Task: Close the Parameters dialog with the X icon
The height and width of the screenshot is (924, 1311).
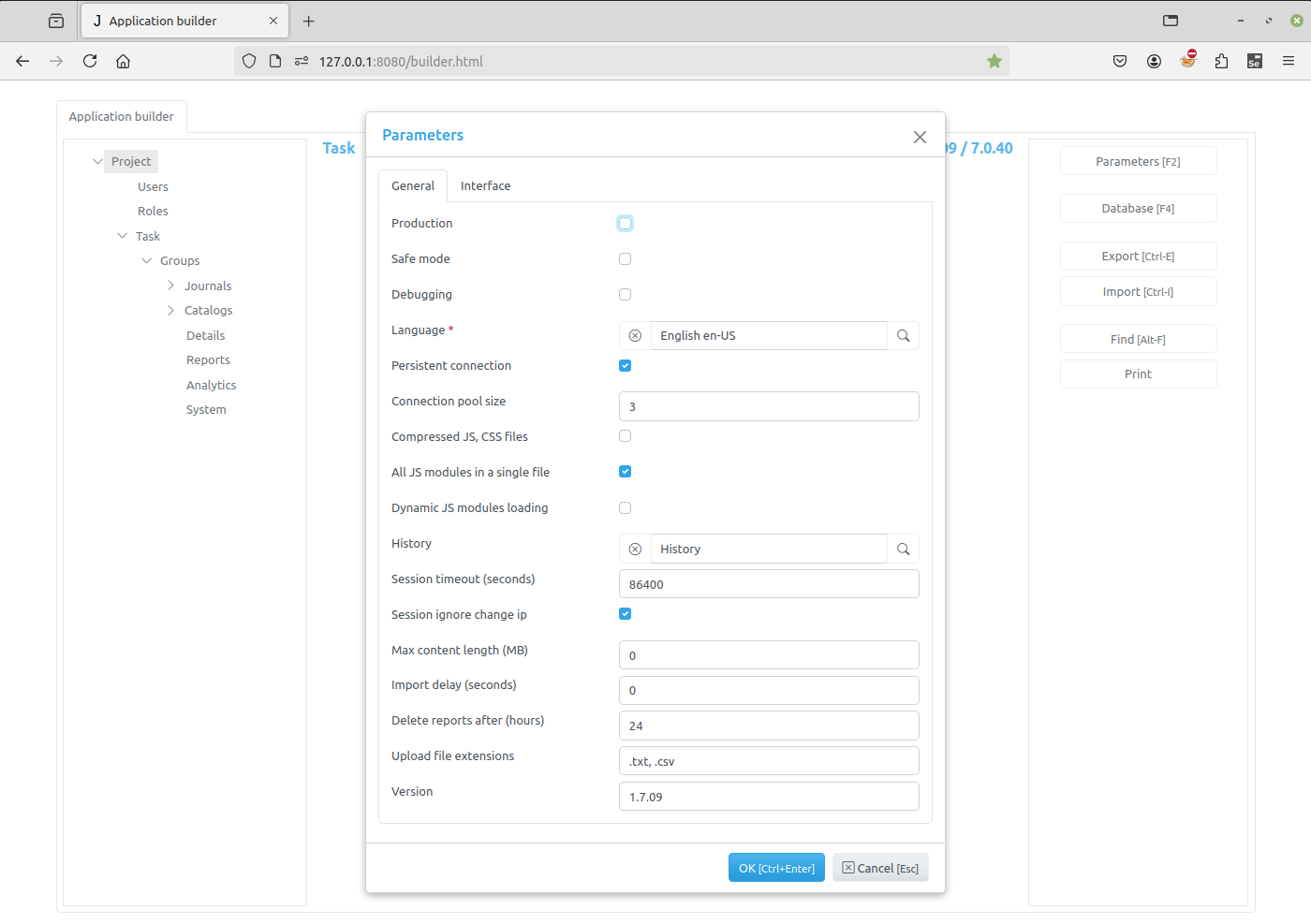Action: [920, 137]
